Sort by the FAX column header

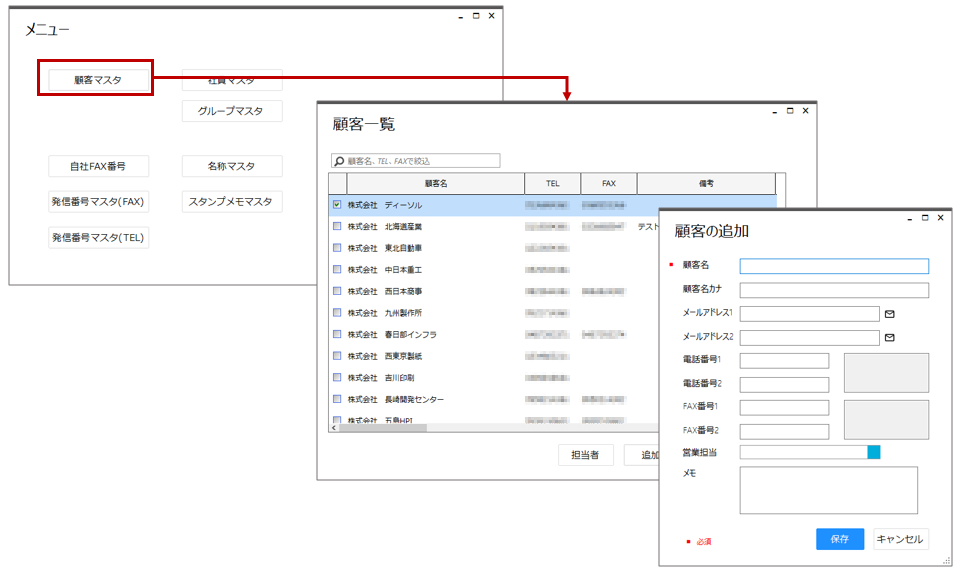point(609,183)
